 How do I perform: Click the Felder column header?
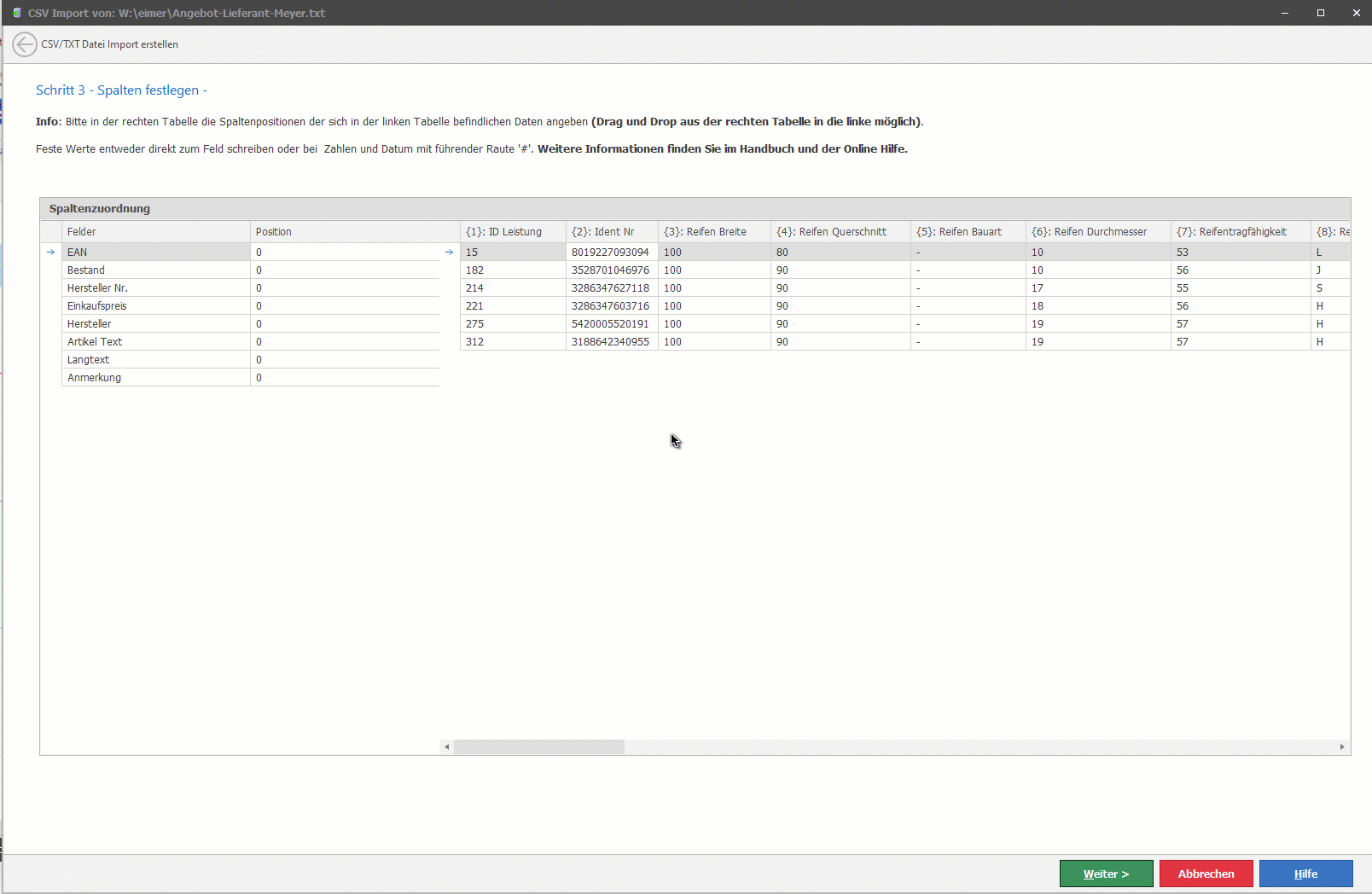click(156, 232)
